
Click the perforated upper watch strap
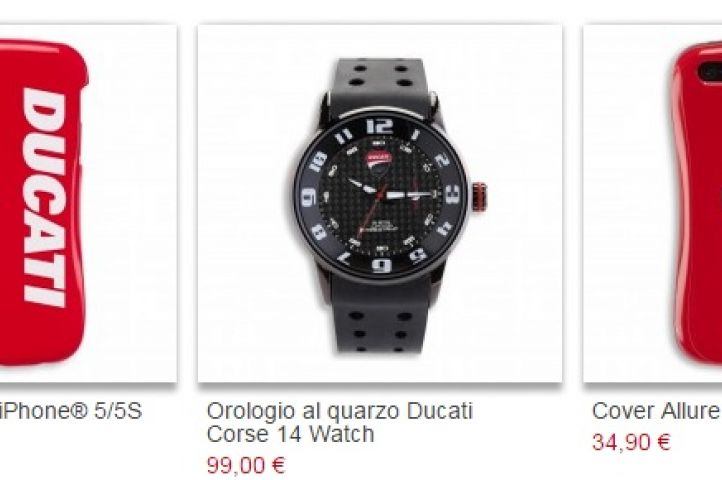point(380,85)
